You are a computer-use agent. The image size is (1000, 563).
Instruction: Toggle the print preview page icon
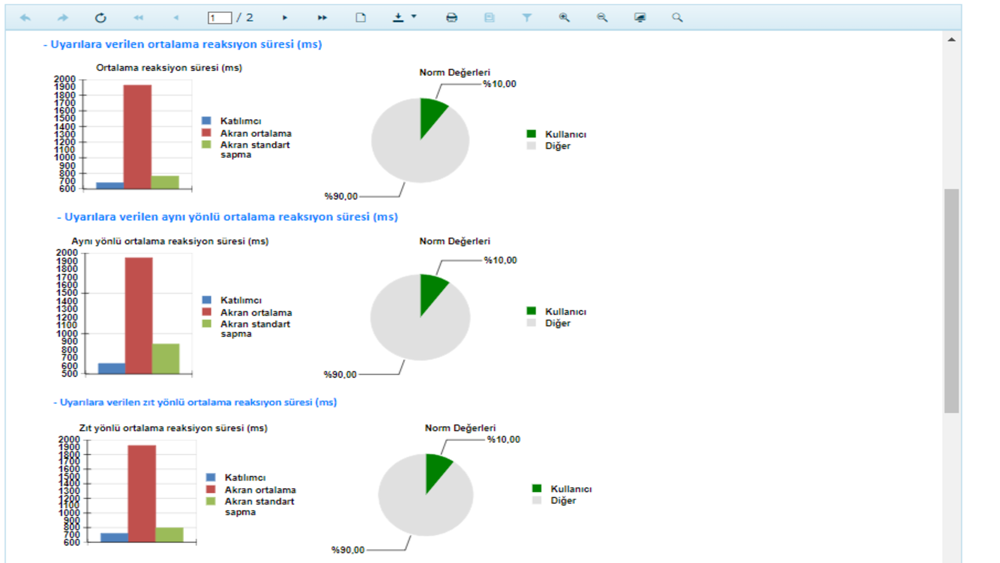pyautogui.click(x=361, y=18)
